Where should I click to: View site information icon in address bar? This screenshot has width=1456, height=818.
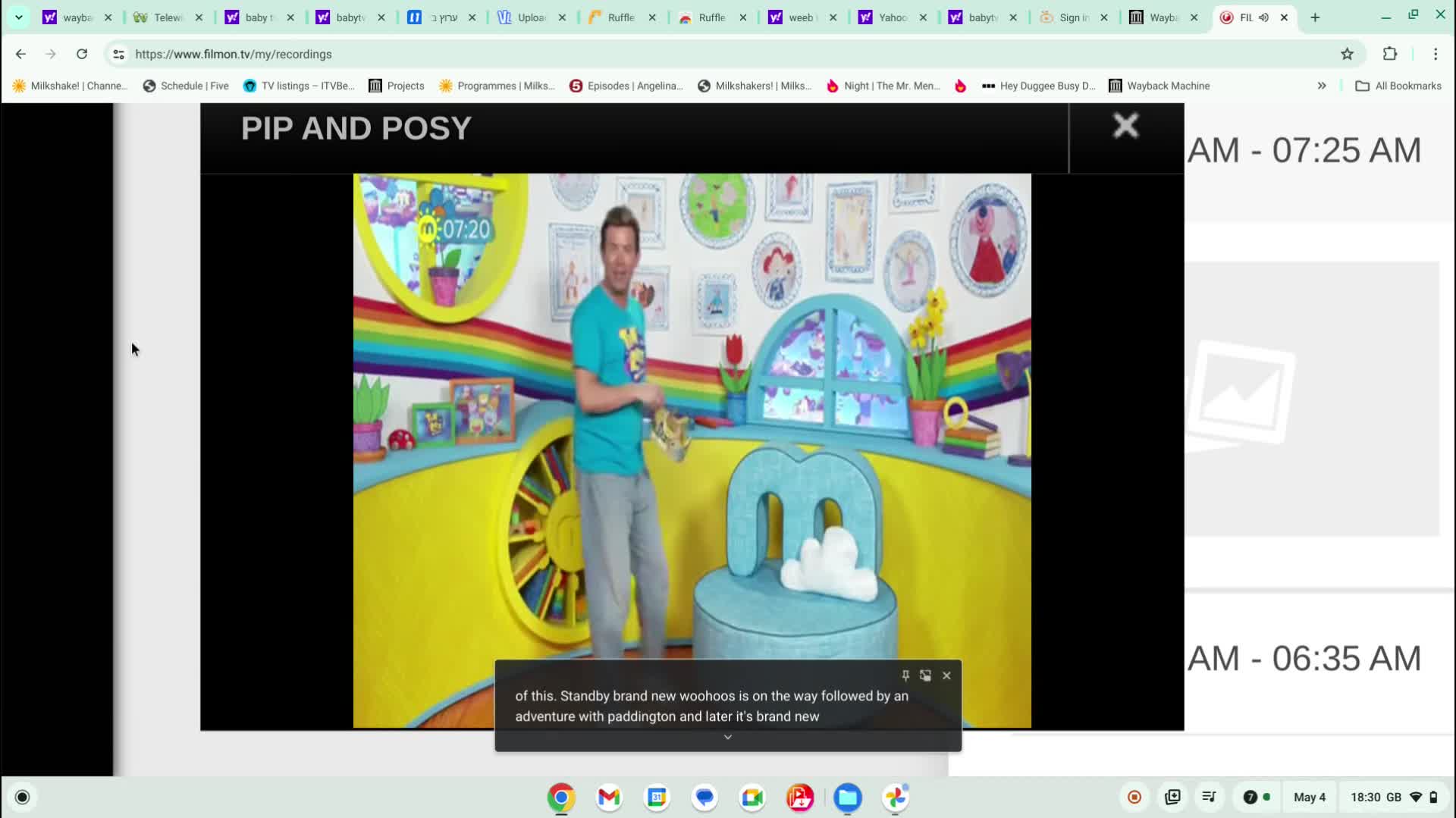[118, 54]
